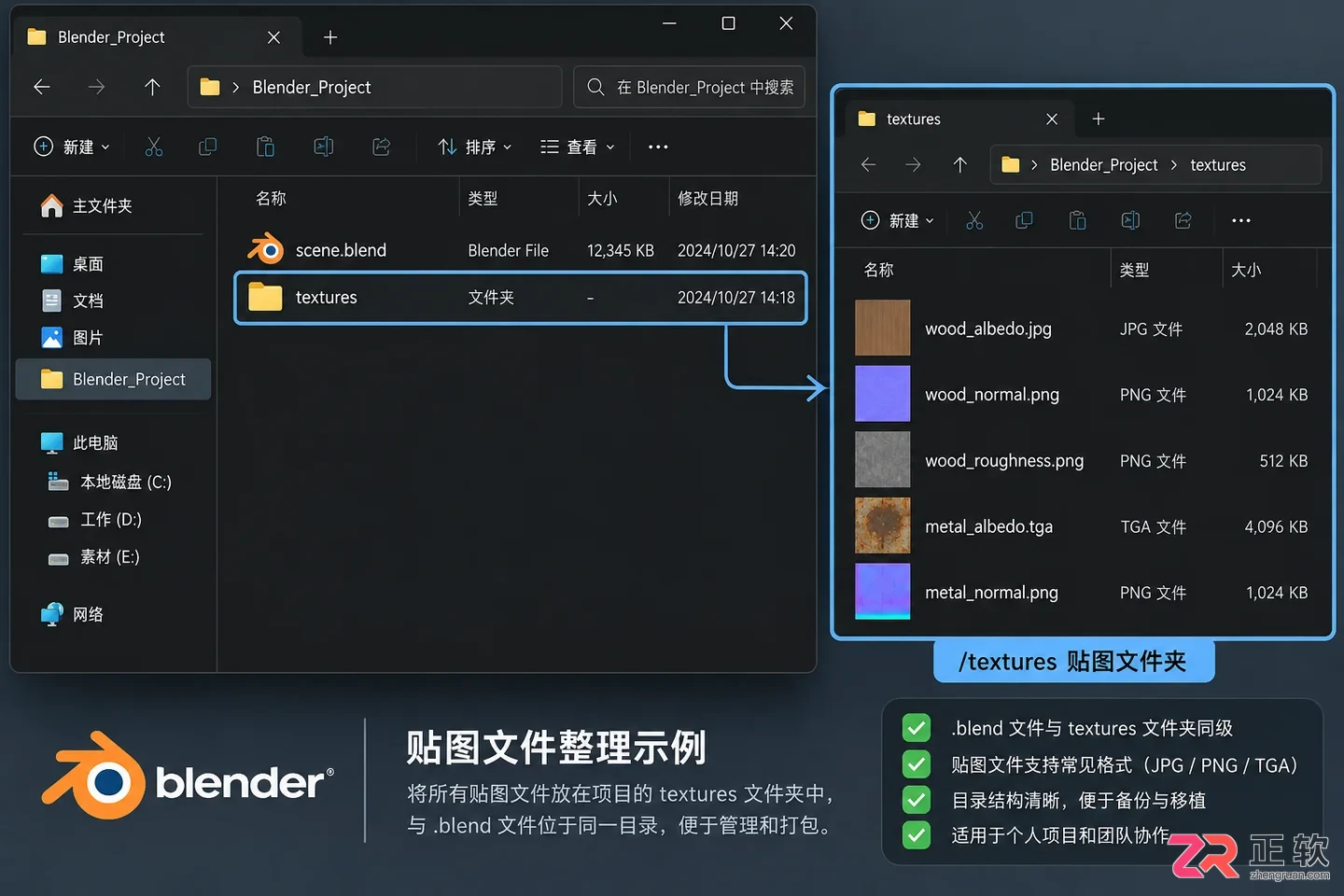
Task: Open 网络 in sidebar
Action: [x=73, y=614]
